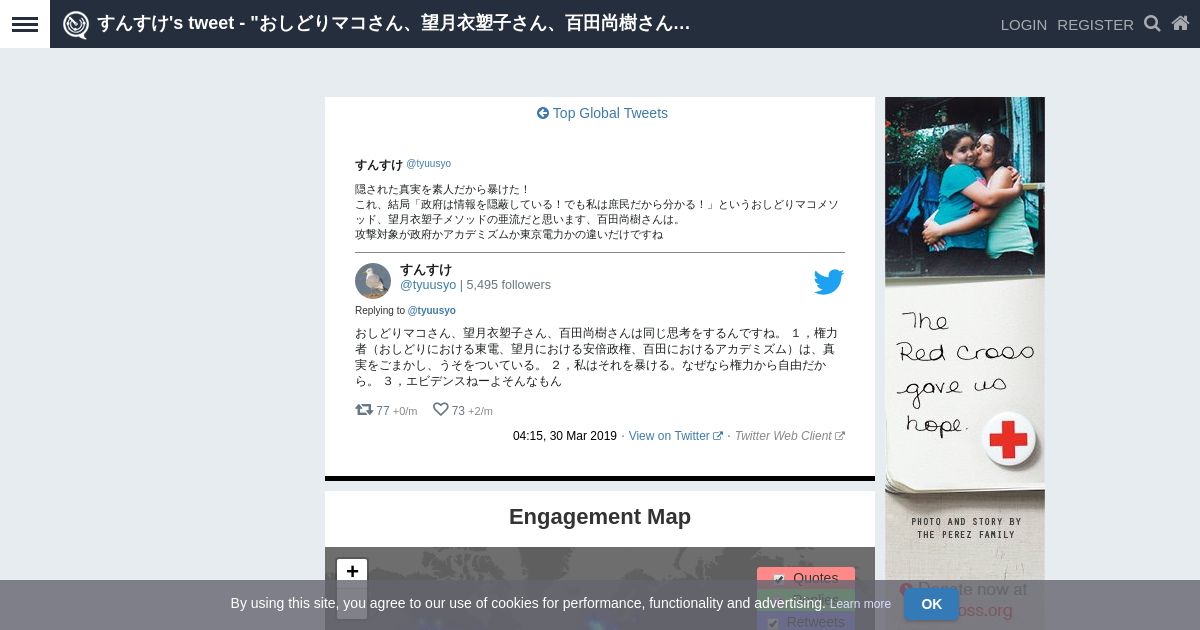Click the Red Cross advertisement image
Screen dimensions: 1200x630
point(965,363)
